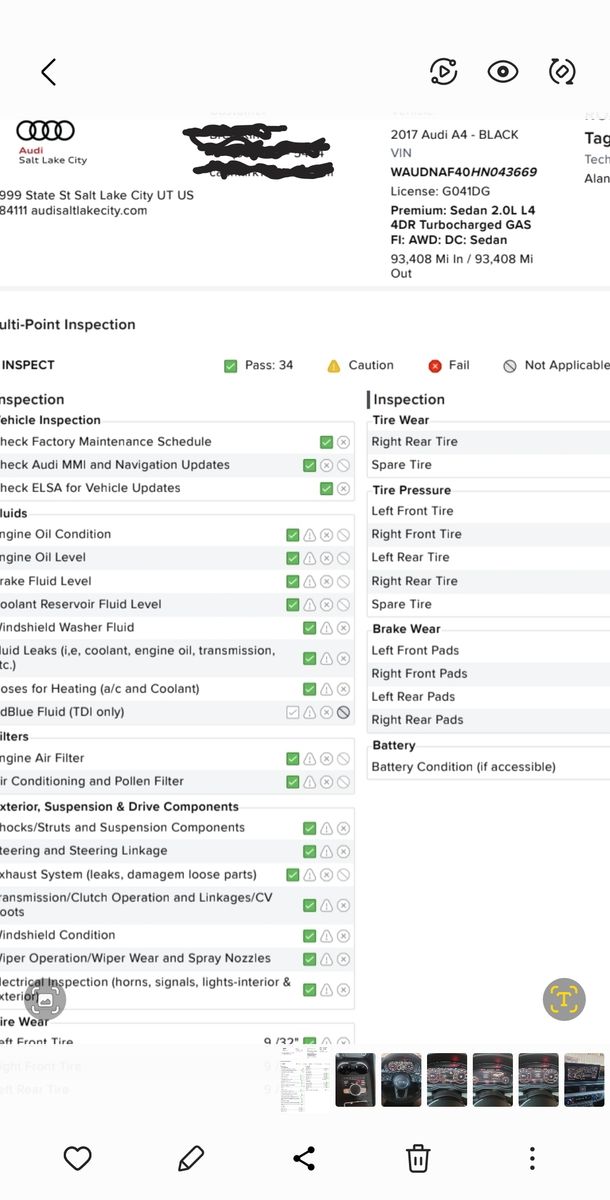This screenshot has width=610, height=1200.
Task: Click audisaltlakecity.com website text
Action: point(89,211)
